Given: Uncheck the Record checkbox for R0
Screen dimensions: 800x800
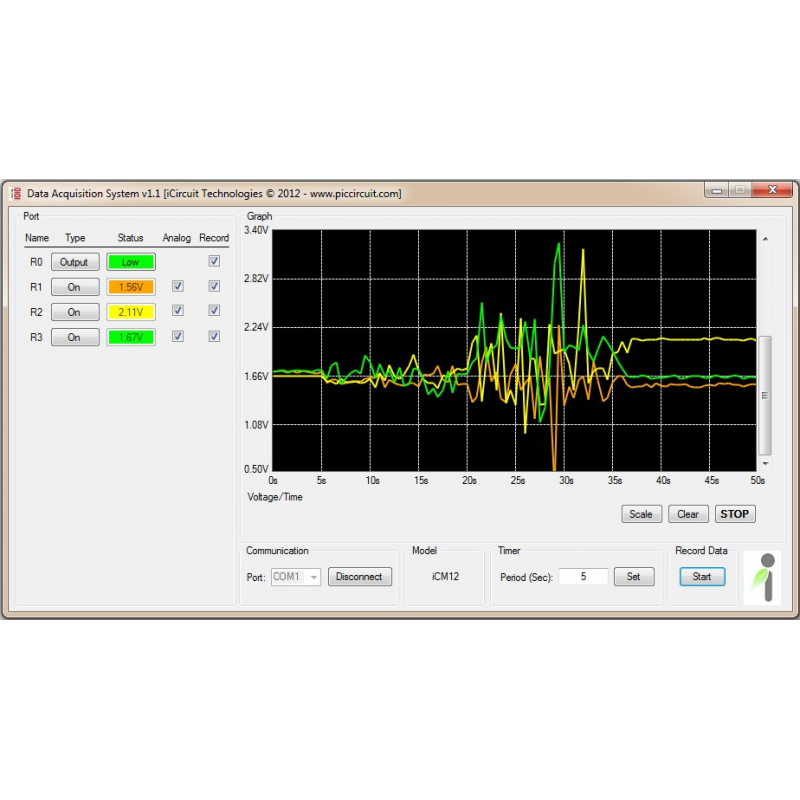Looking at the screenshot, I should click(213, 261).
